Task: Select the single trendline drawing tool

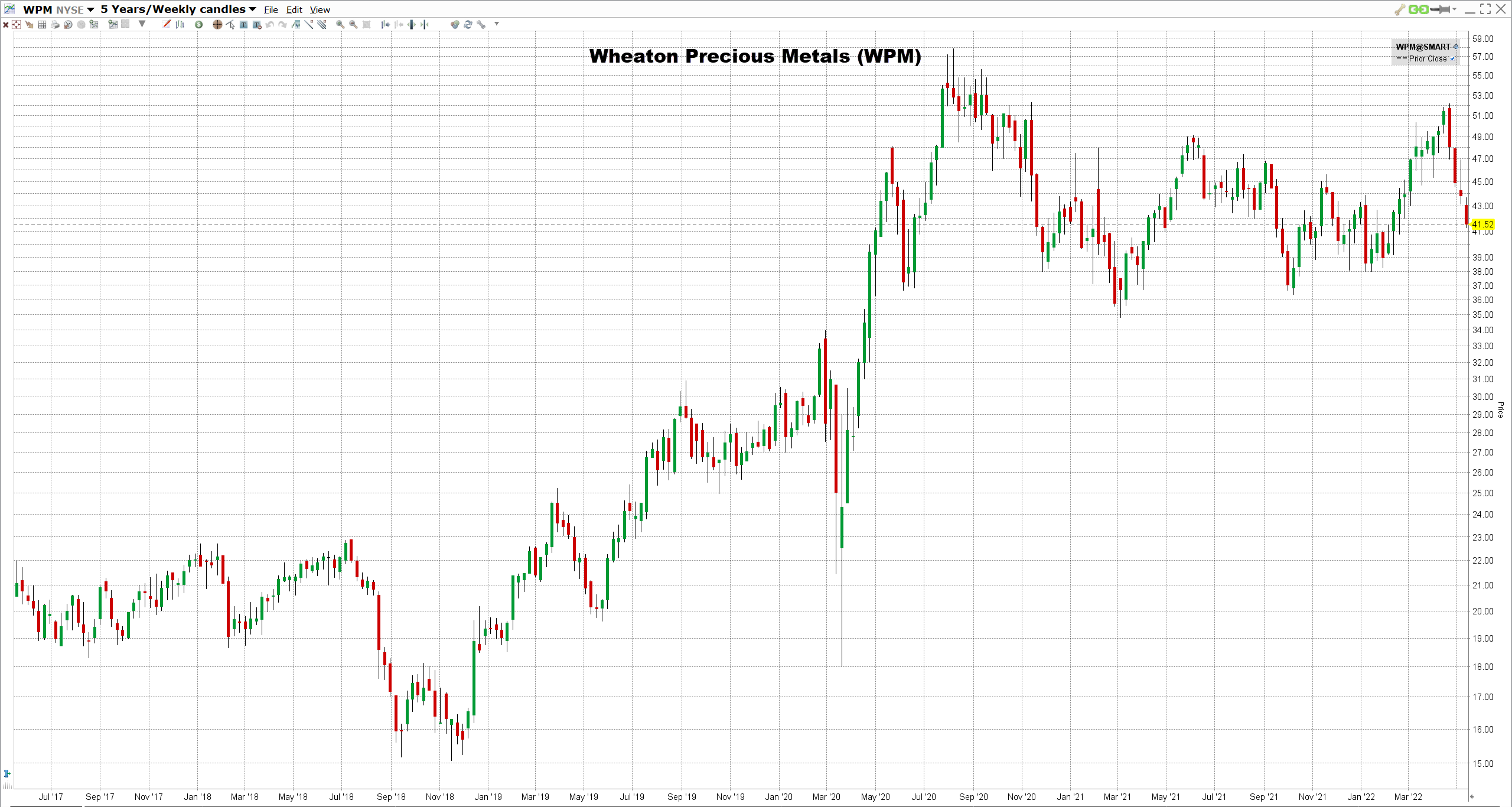Action: pyautogui.click(x=309, y=24)
